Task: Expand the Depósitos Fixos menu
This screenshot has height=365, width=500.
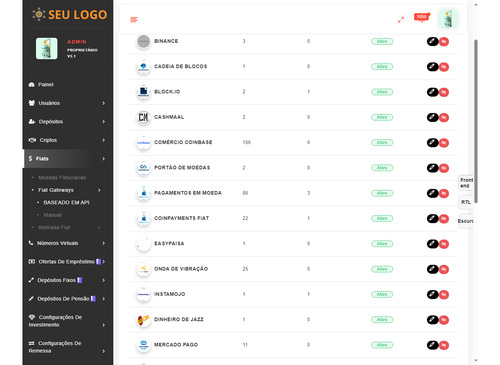Action: click(68, 280)
